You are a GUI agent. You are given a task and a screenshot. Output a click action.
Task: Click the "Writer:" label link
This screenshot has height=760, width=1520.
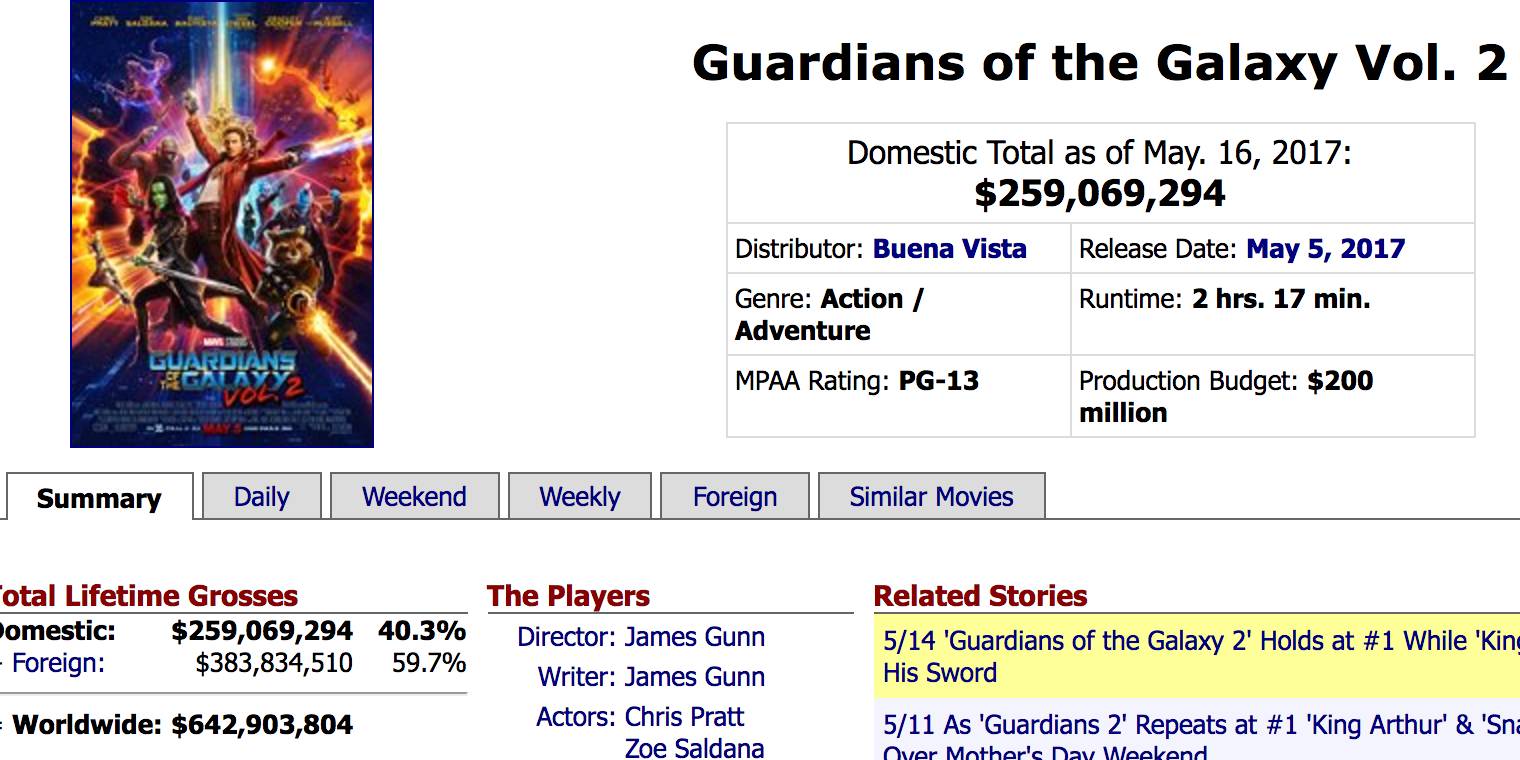[x=577, y=677]
